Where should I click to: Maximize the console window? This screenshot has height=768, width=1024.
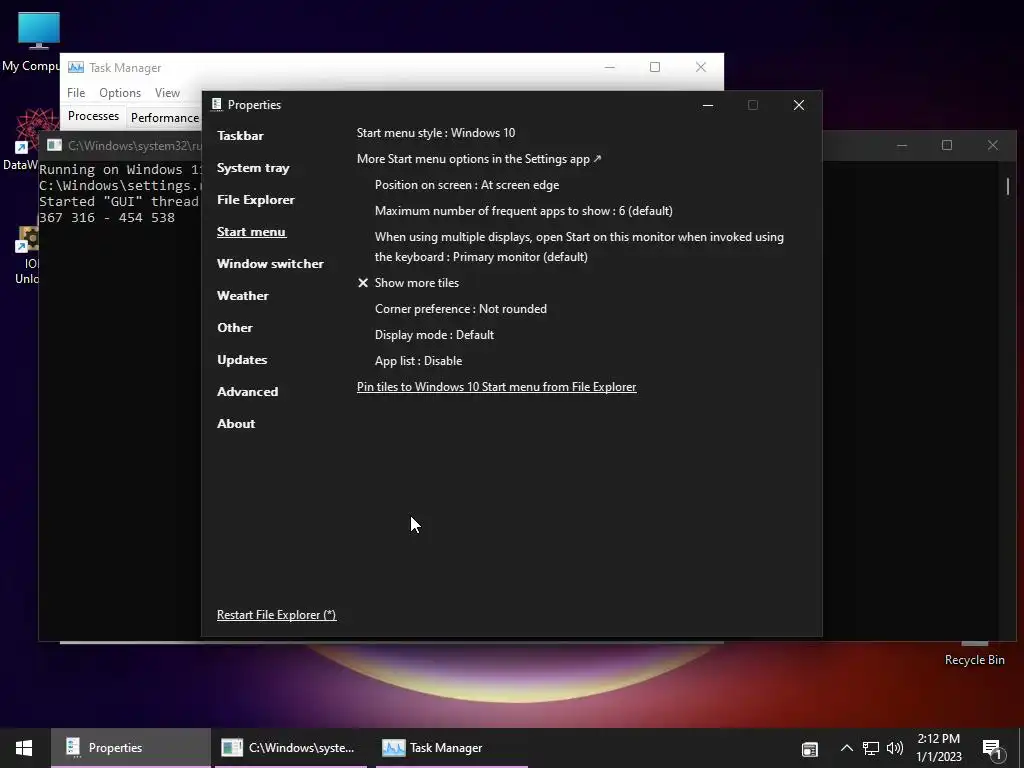946,146
